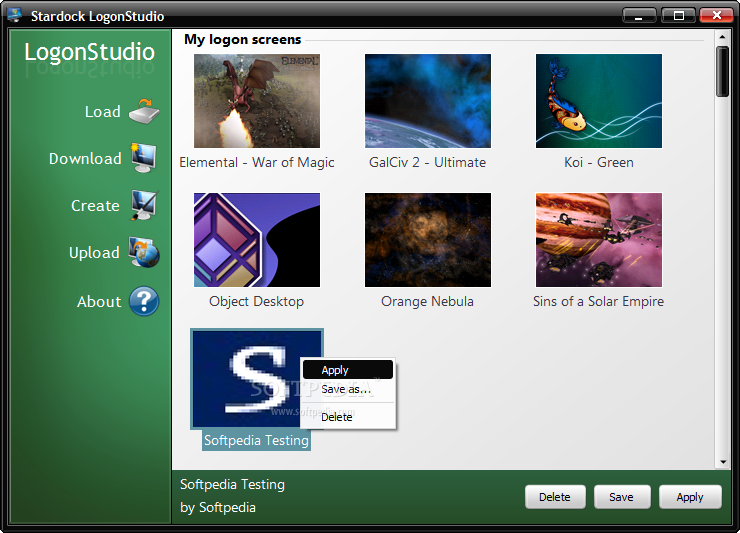This screenshot has height=533, width=740.
Task: Click the LogonStudio logo text
Action: point(90,52)
